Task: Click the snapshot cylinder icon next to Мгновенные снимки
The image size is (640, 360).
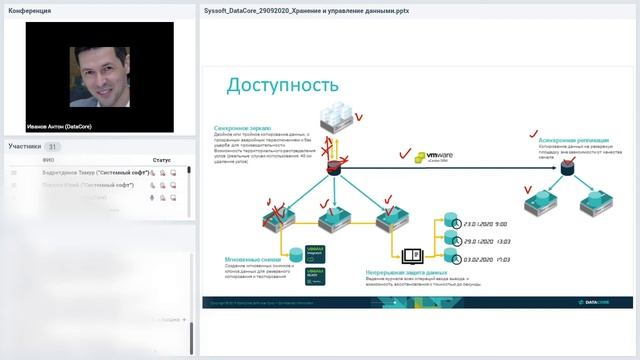Action: 296,255
